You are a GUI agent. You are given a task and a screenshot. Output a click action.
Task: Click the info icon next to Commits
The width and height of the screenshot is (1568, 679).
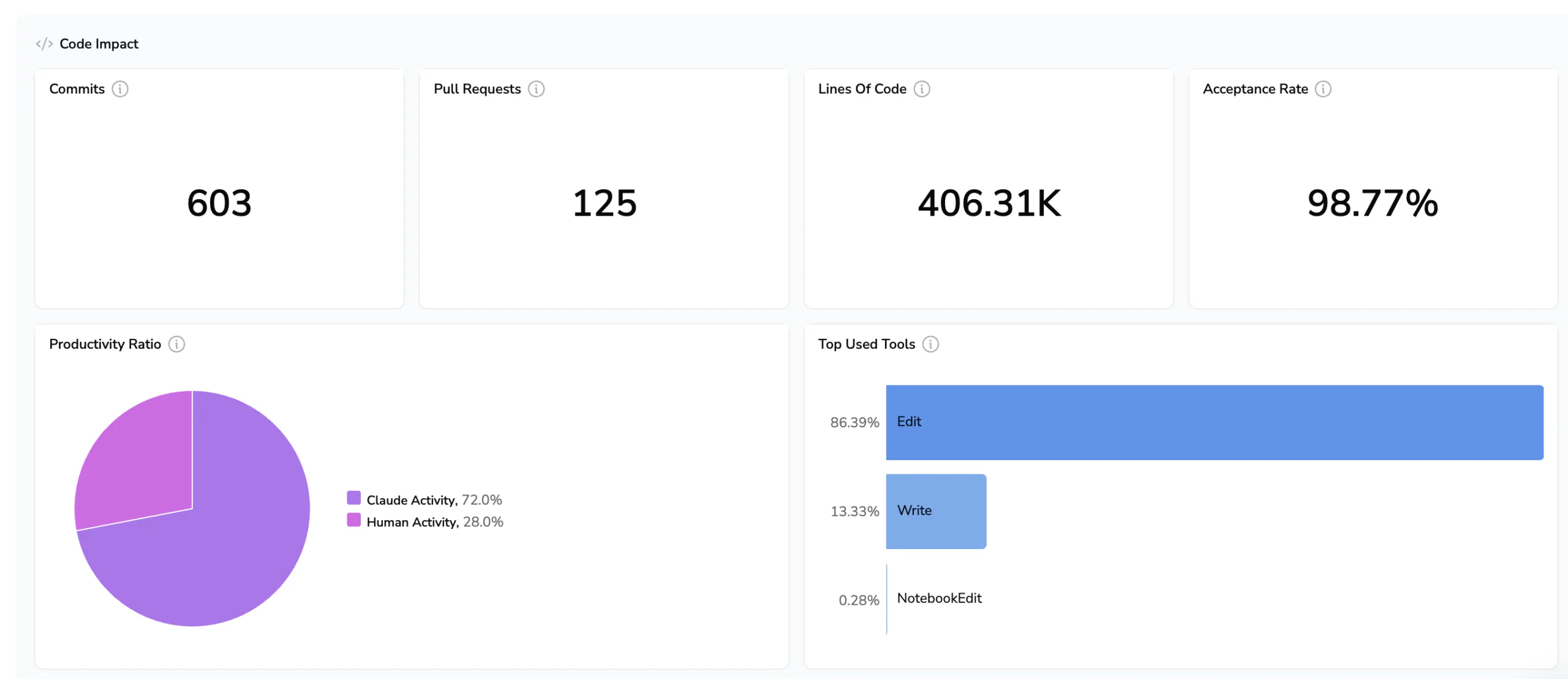(x=120, y=89)
